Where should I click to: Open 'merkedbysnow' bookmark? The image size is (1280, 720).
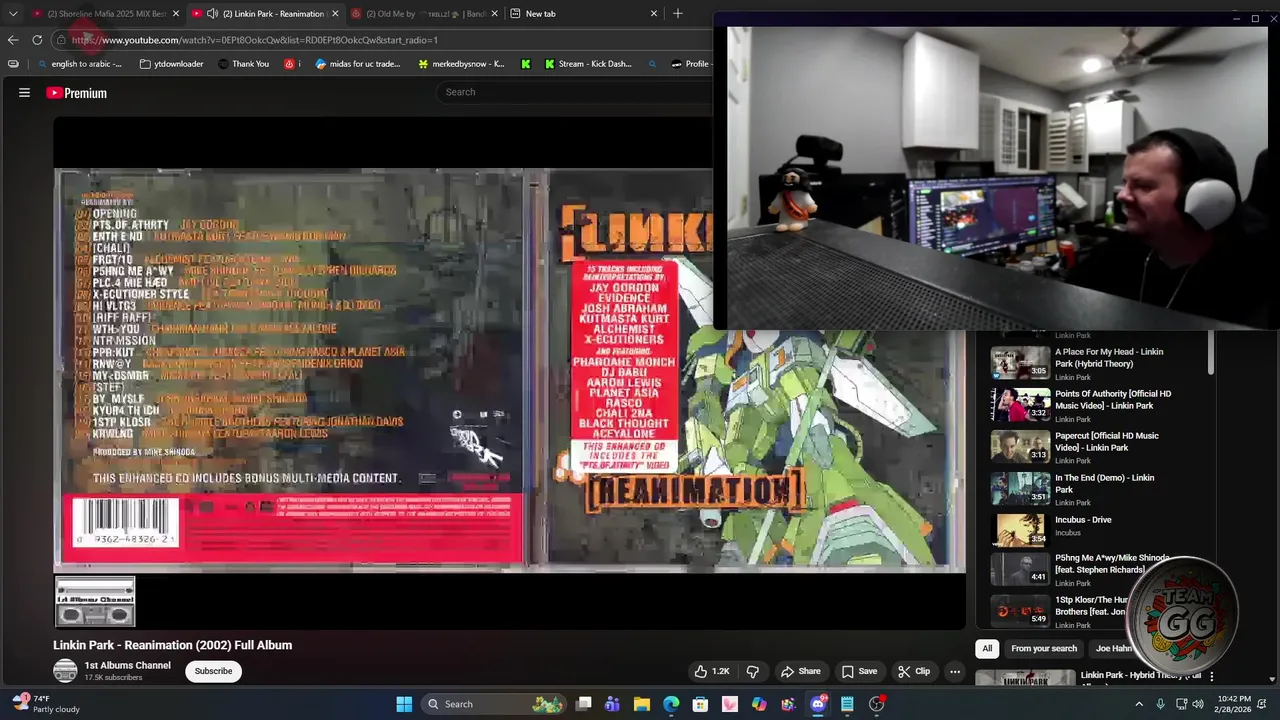[461, 64]
